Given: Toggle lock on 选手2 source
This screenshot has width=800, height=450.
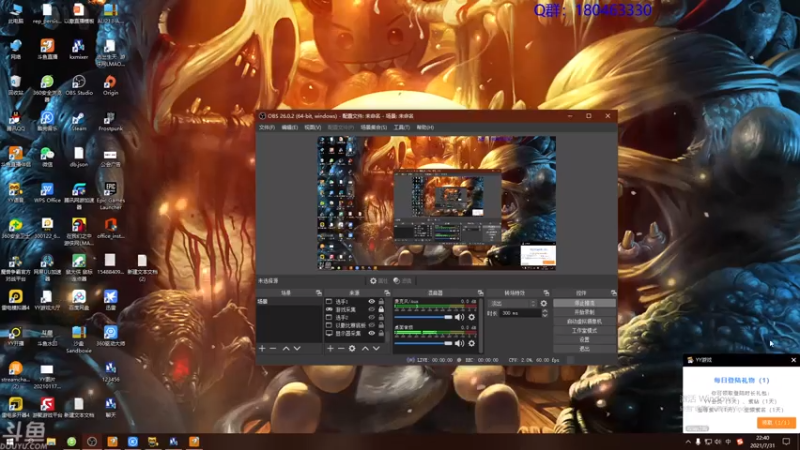Looking at the screenshot, I should pos(381,317).
